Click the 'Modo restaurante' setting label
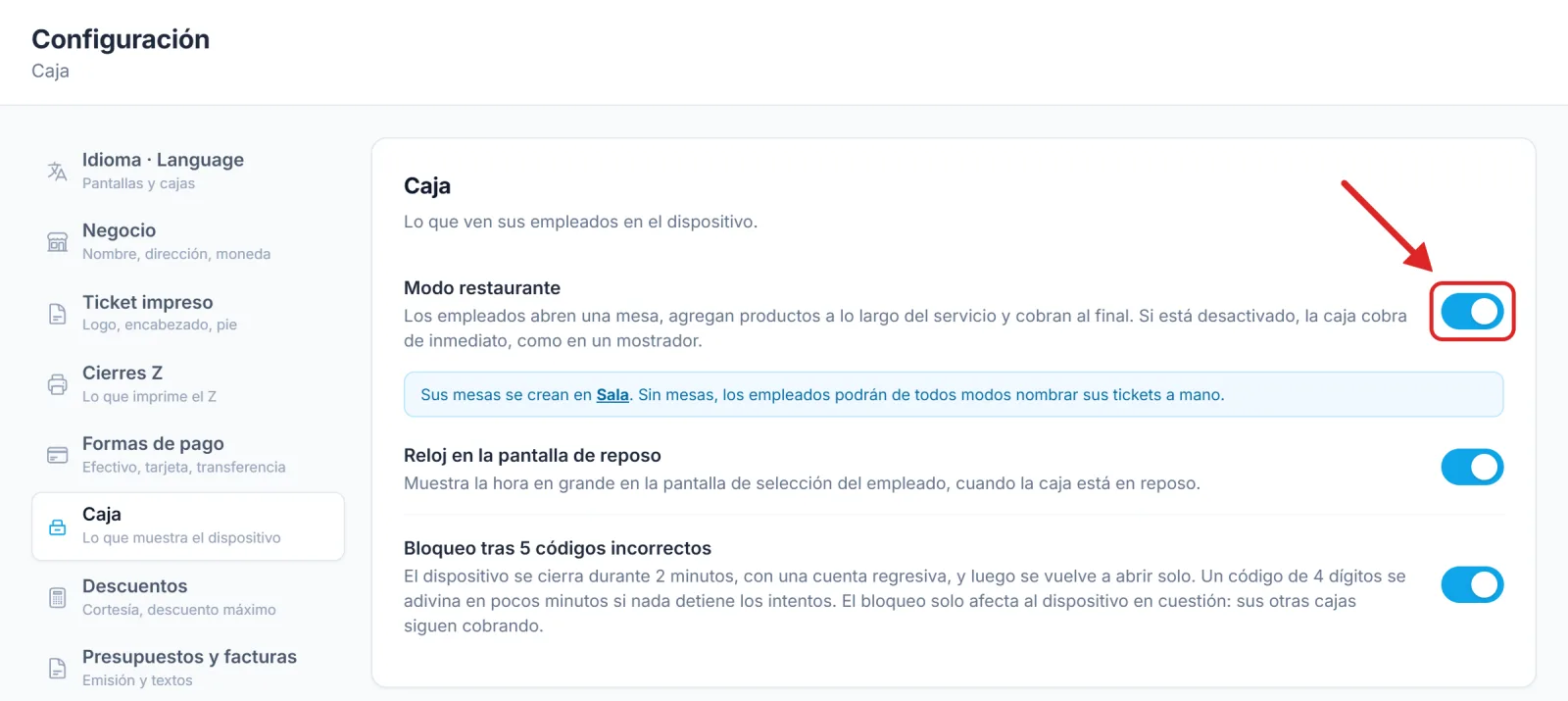 coord(482,288)
